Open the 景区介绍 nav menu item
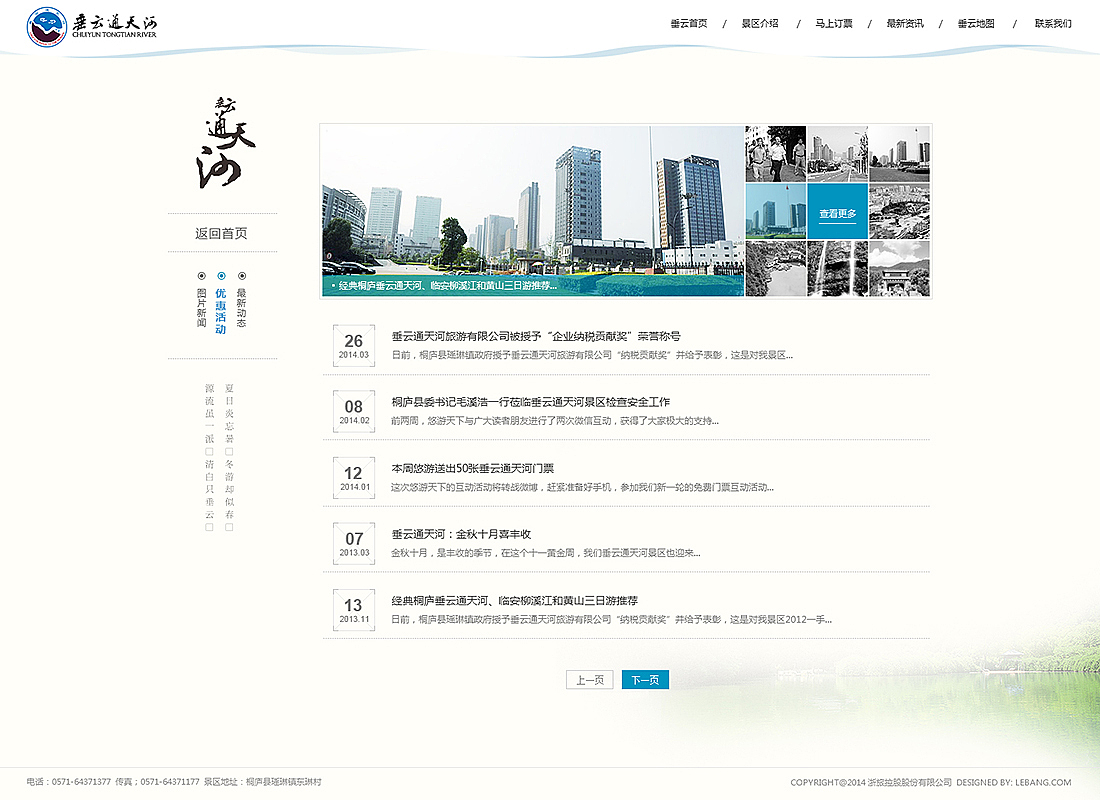 pyautogui.click(x=760, y=24)
